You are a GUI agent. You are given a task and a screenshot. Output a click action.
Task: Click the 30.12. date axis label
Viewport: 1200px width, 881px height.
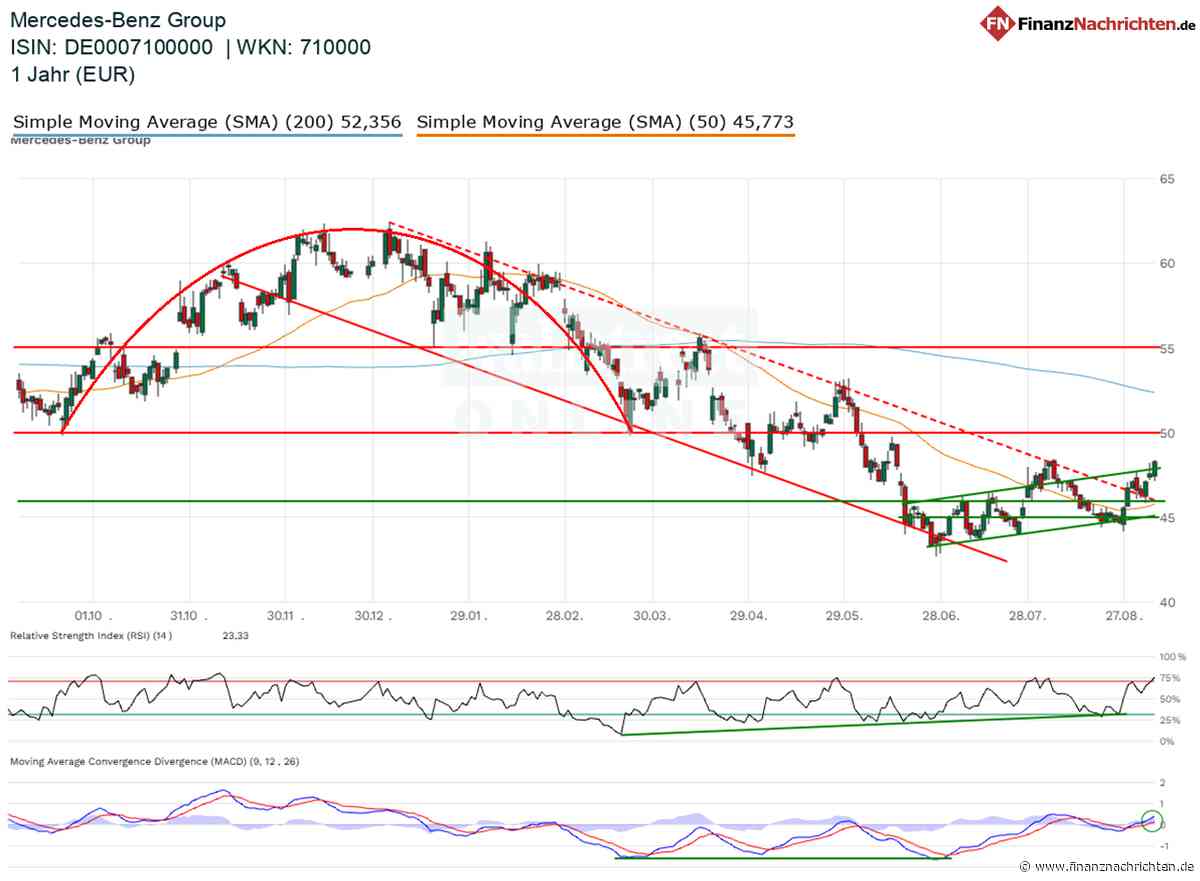click(x=373, y=616)
